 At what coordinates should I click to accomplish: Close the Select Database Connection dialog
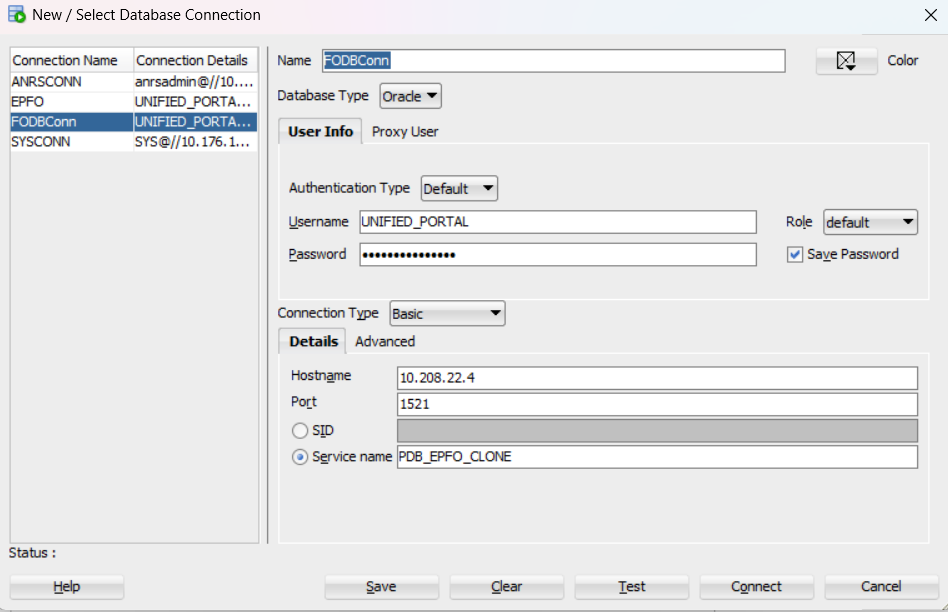930,15
